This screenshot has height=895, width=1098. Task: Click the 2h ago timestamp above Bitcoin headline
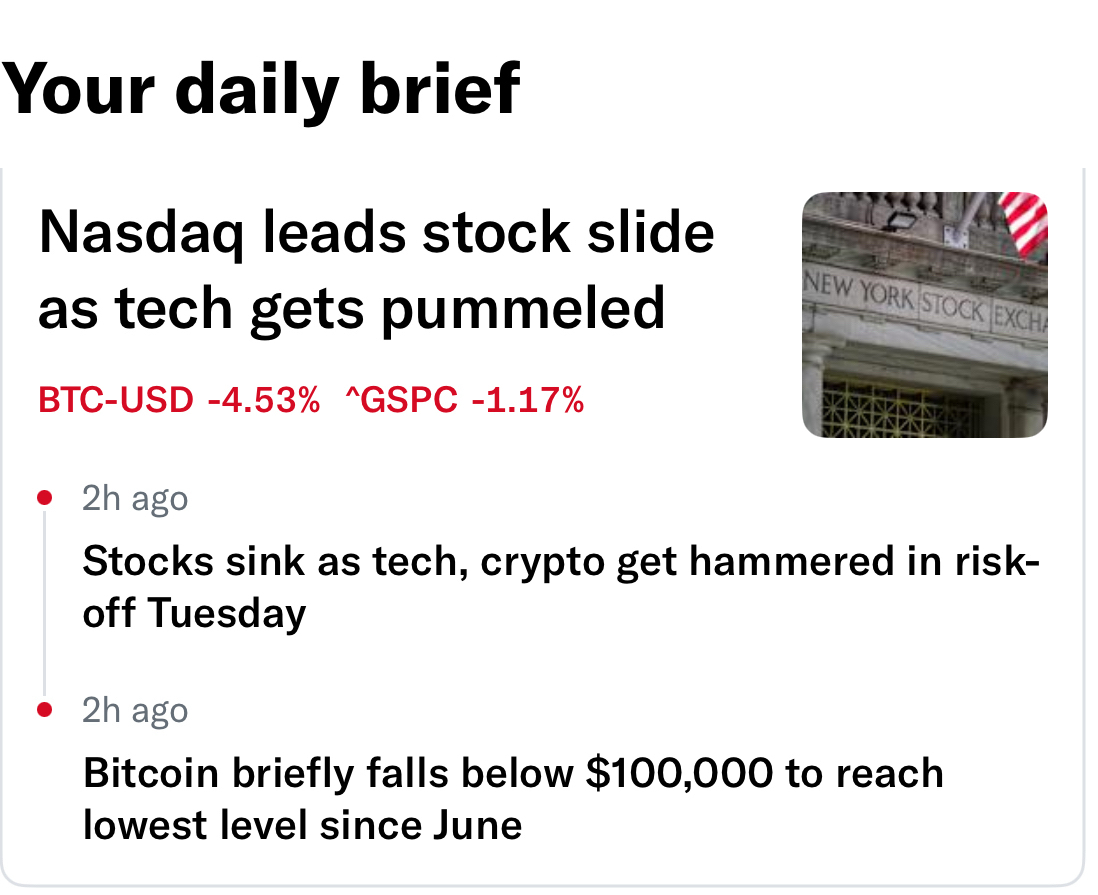tap(135, 711)
